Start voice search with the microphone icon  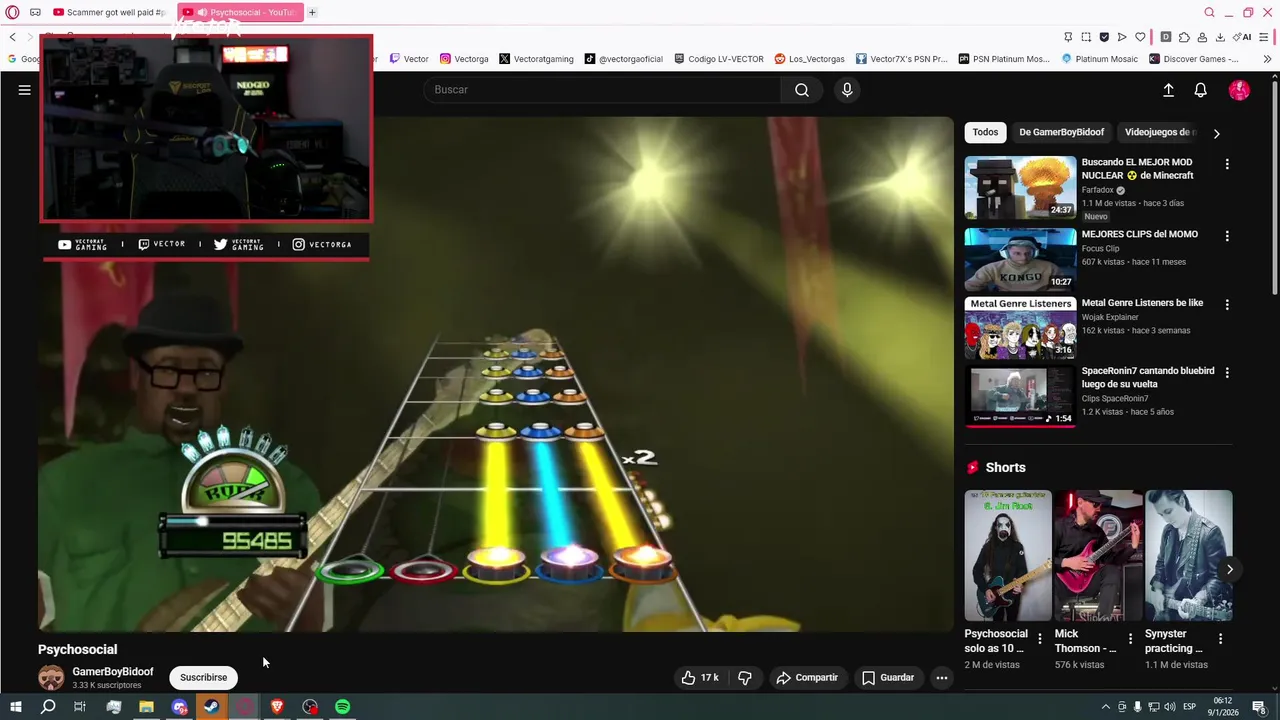point(847,90)
